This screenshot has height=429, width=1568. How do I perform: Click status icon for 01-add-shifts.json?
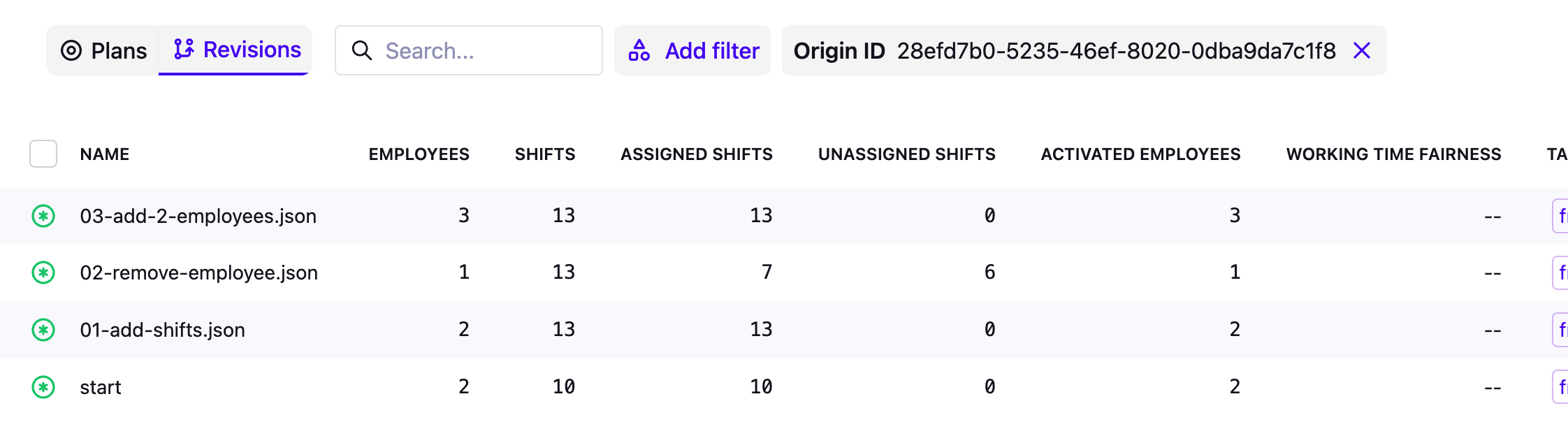coord(43,330)
